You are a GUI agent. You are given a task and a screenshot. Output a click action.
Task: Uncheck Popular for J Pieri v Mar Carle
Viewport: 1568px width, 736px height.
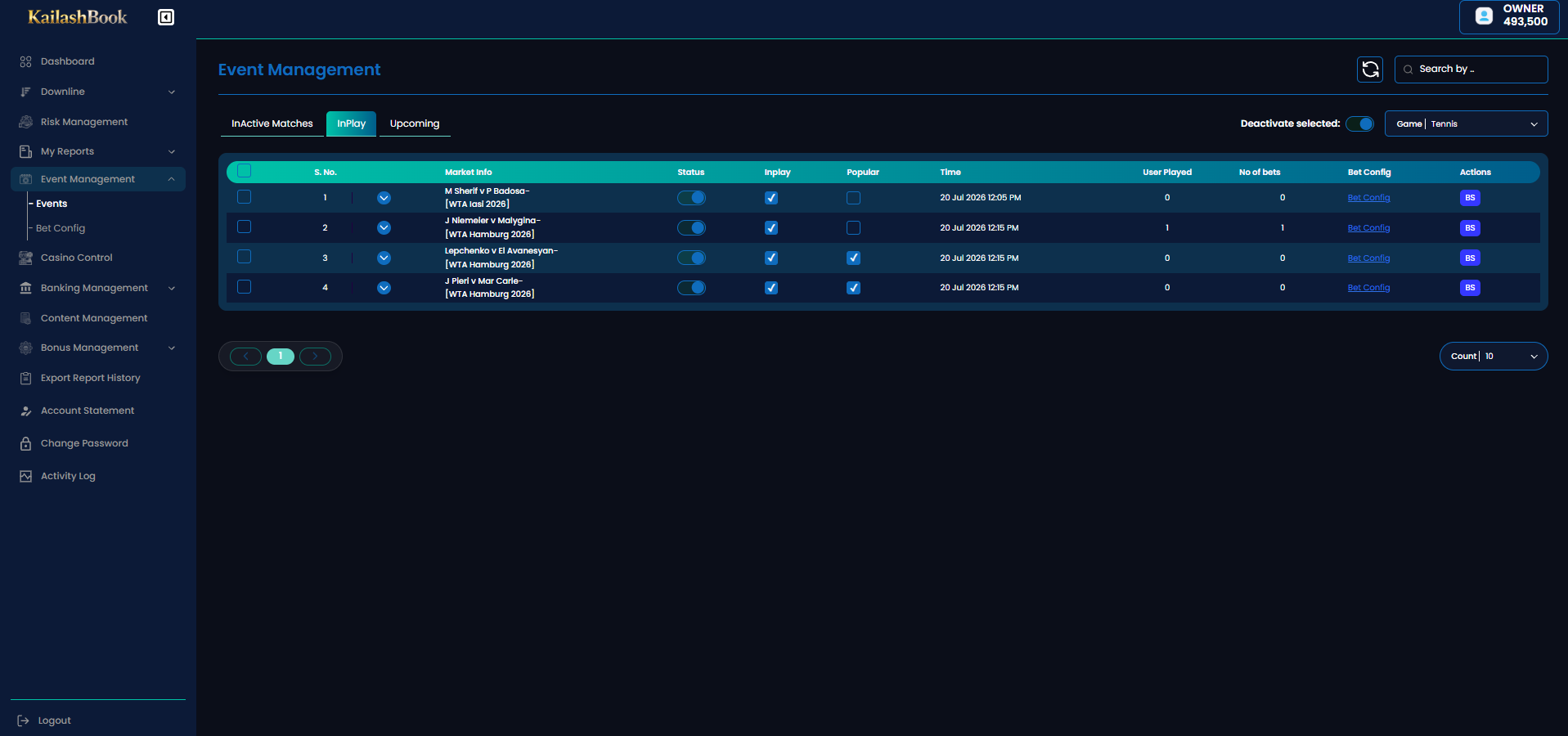(x=853, y=288)
